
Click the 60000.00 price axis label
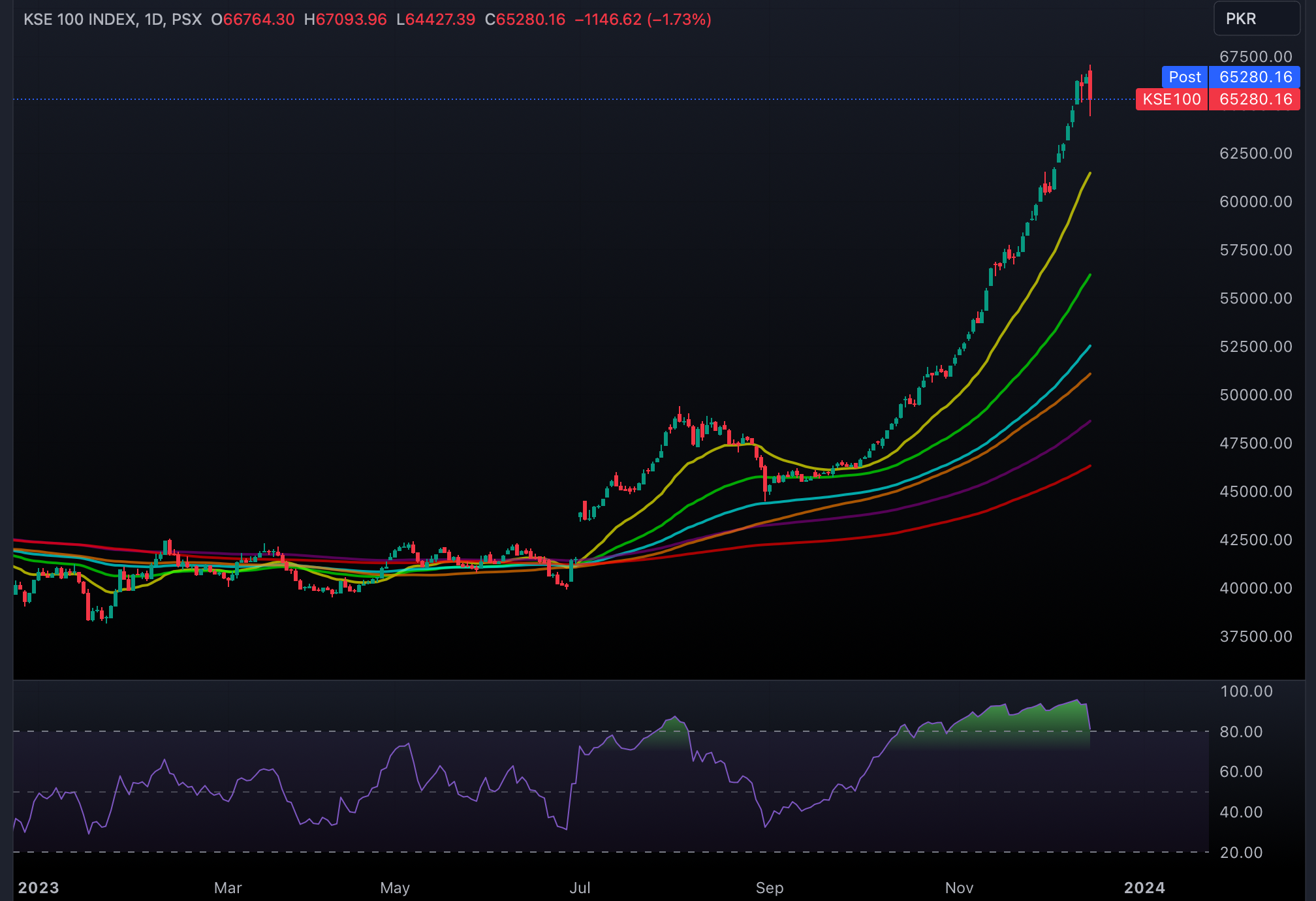click(1255, 202)
